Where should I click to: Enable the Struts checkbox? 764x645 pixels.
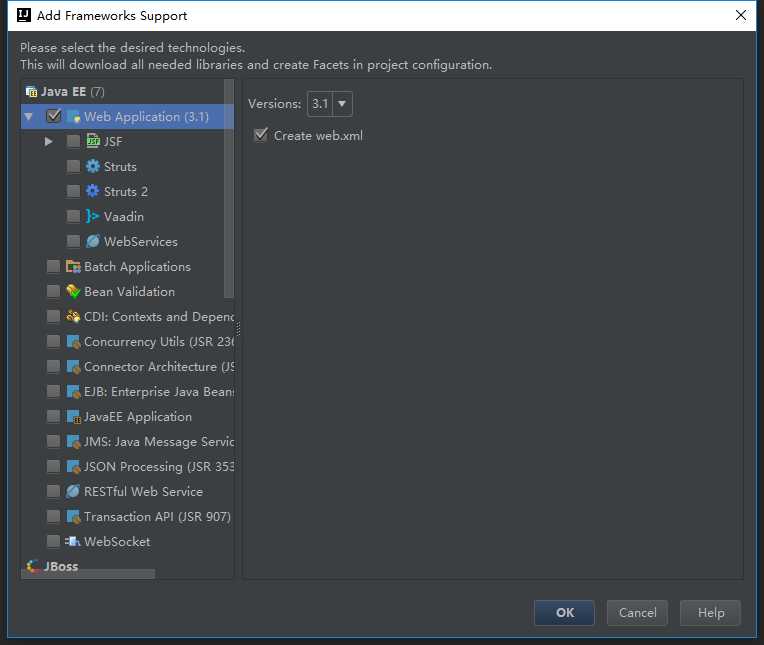point(73,167)
